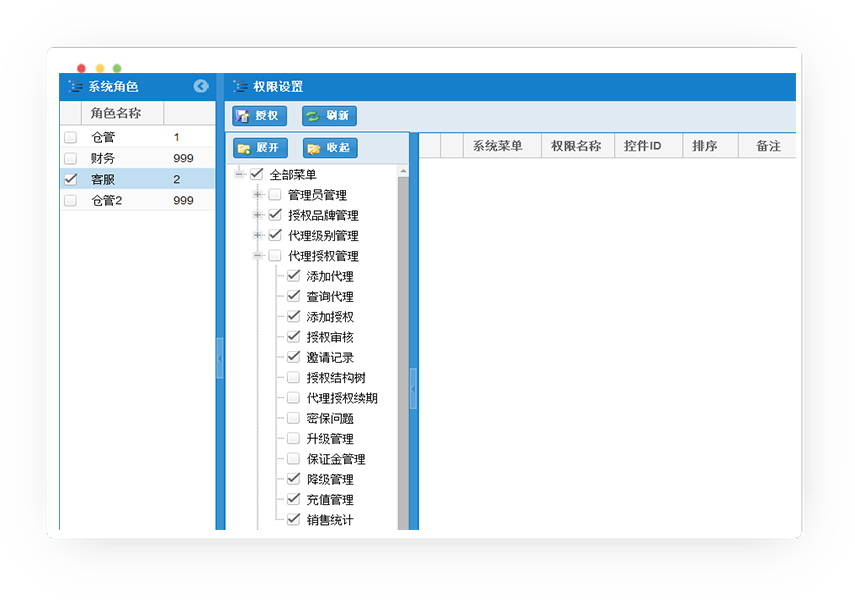Click the 展开 expand-all folder icon
855x600 pixels.
pyautogui.click(x=244, y=149)
